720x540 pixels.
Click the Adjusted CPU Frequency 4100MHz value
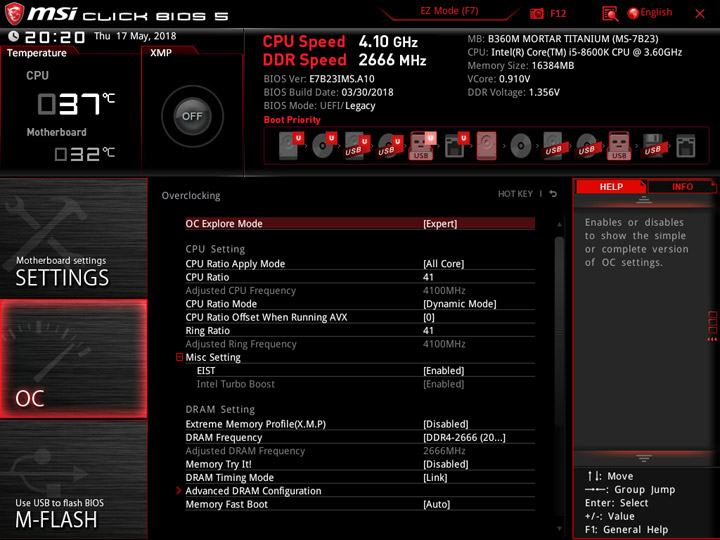(x=444, y=290)
